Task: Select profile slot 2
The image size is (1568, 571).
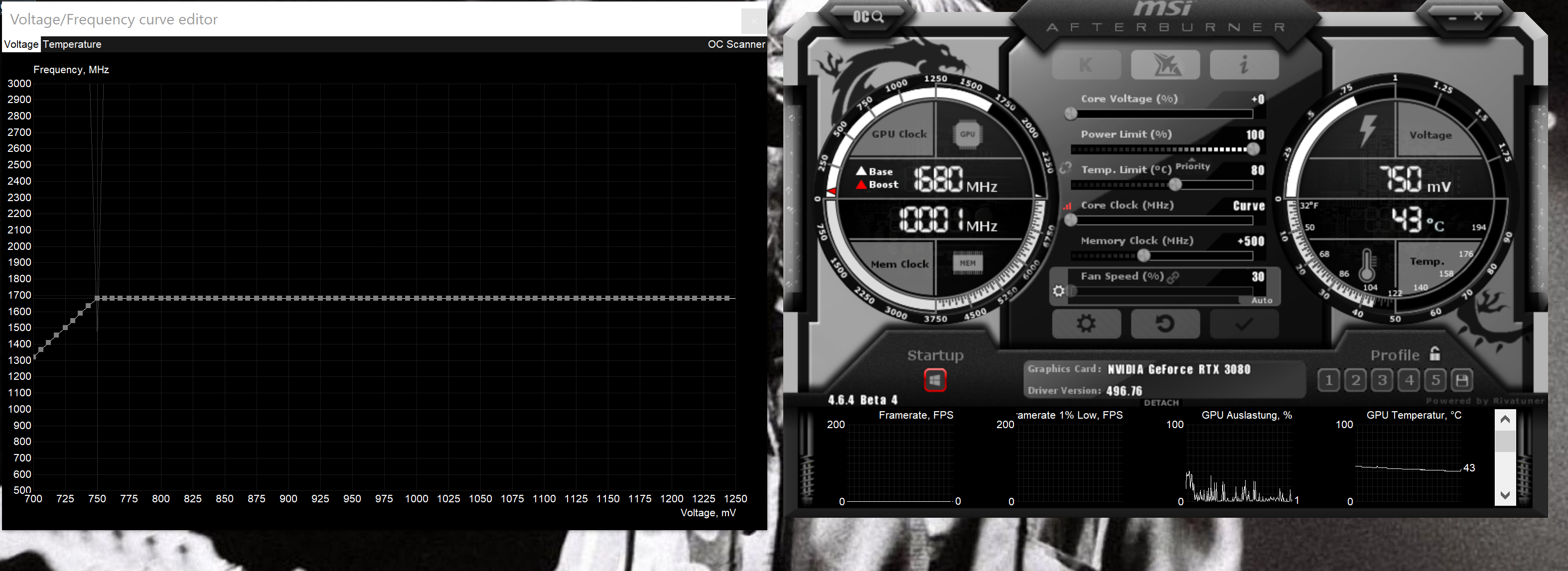Action: click(x=1355, y=381)
